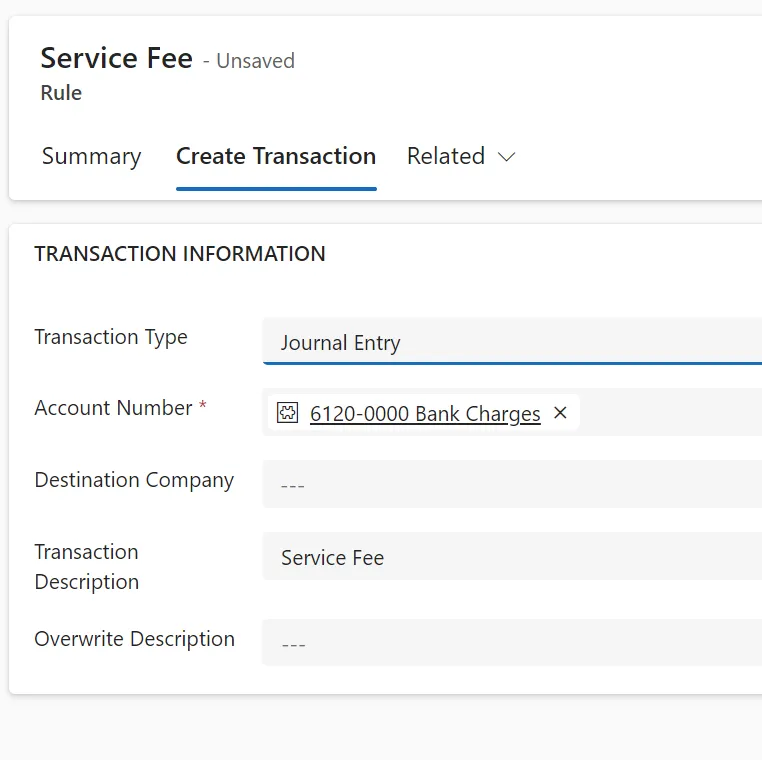Open the Summary tab

91,156
